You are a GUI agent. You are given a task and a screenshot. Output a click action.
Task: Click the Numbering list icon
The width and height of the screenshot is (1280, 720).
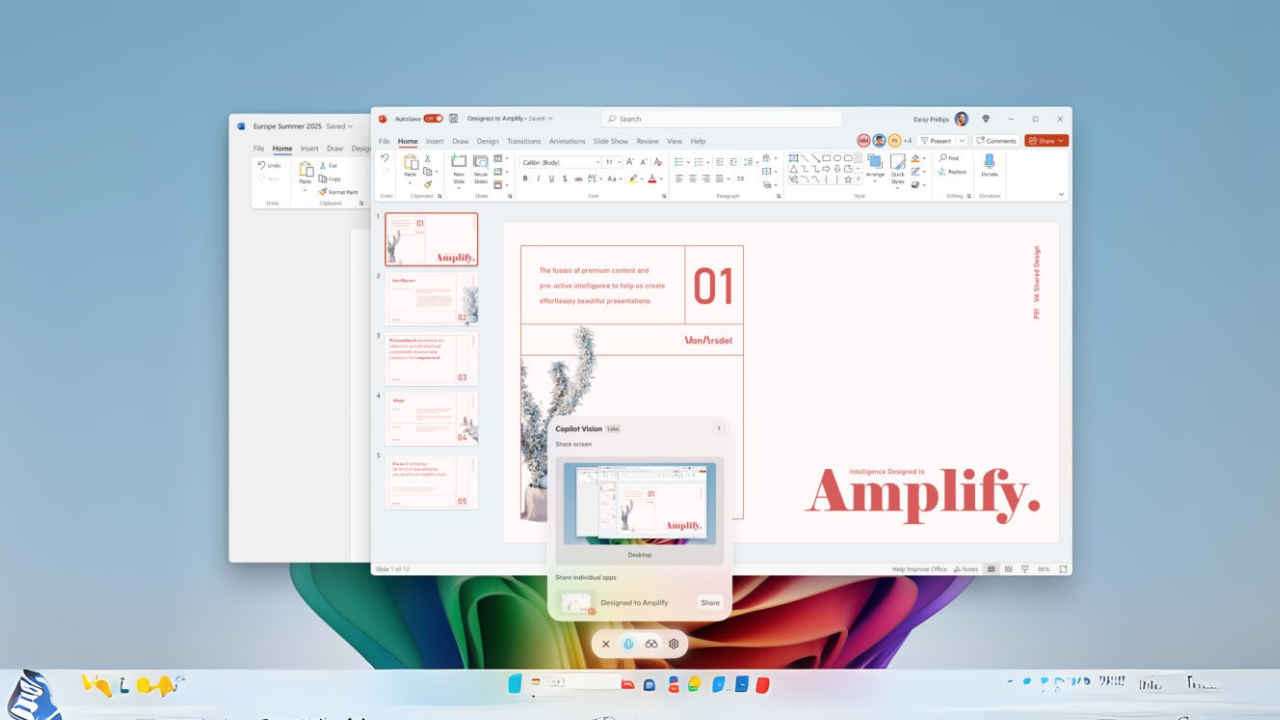click(x=698, y=162)
